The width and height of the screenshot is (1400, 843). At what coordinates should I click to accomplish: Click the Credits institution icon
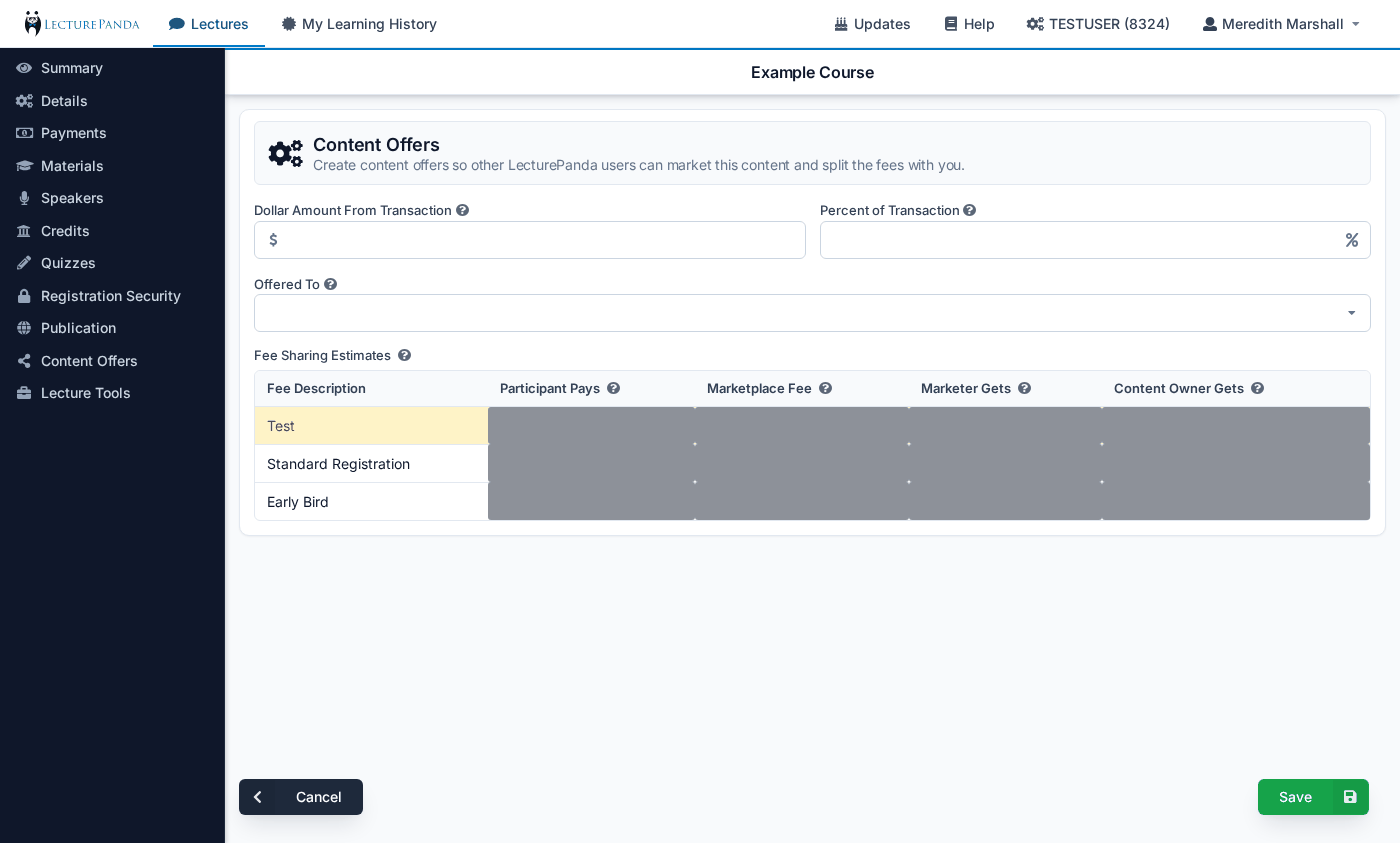point(24,231)
